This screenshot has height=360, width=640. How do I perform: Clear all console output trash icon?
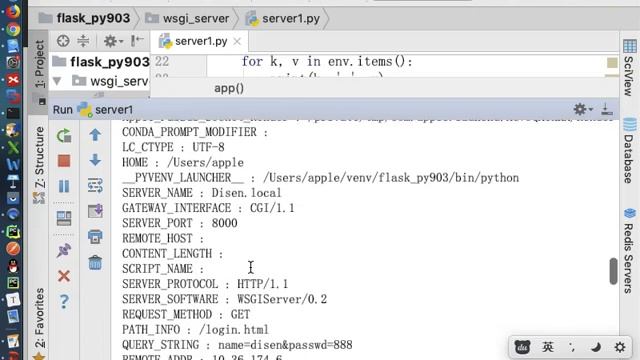pos(95,262)
